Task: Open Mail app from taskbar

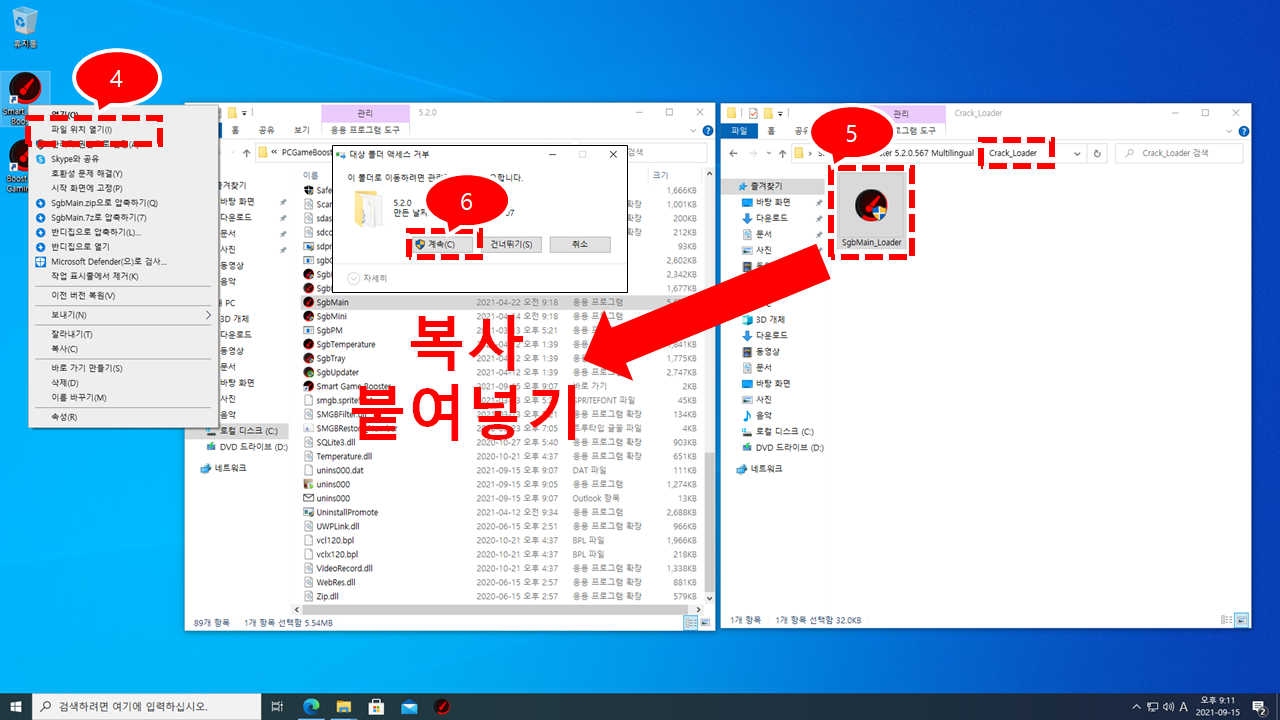Action: (409, 706)
